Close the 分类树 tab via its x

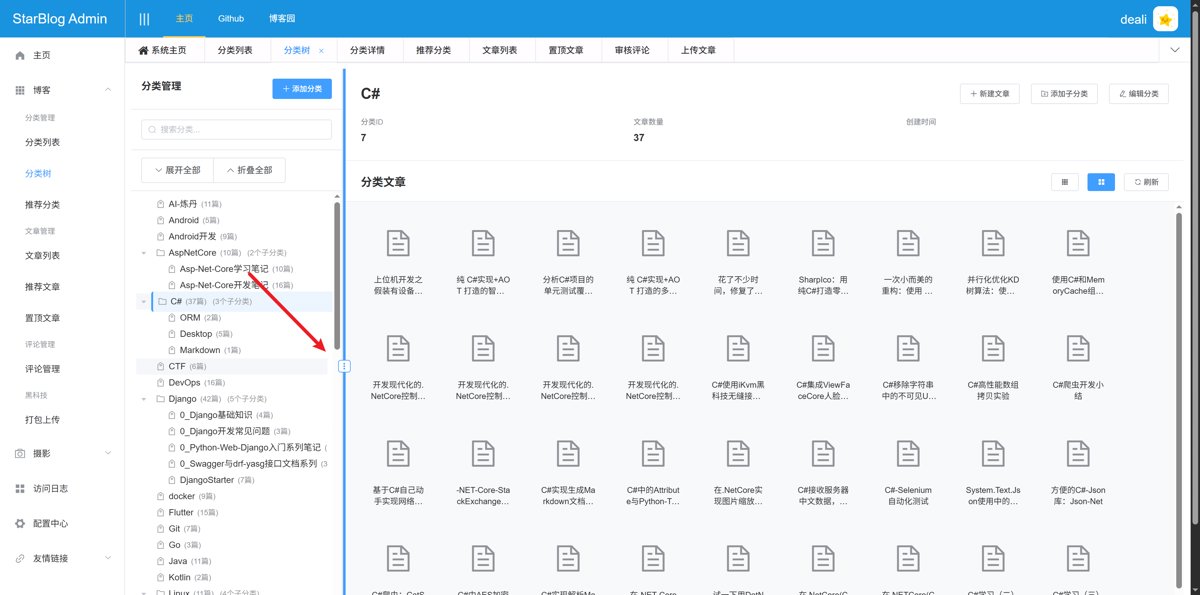321,50
